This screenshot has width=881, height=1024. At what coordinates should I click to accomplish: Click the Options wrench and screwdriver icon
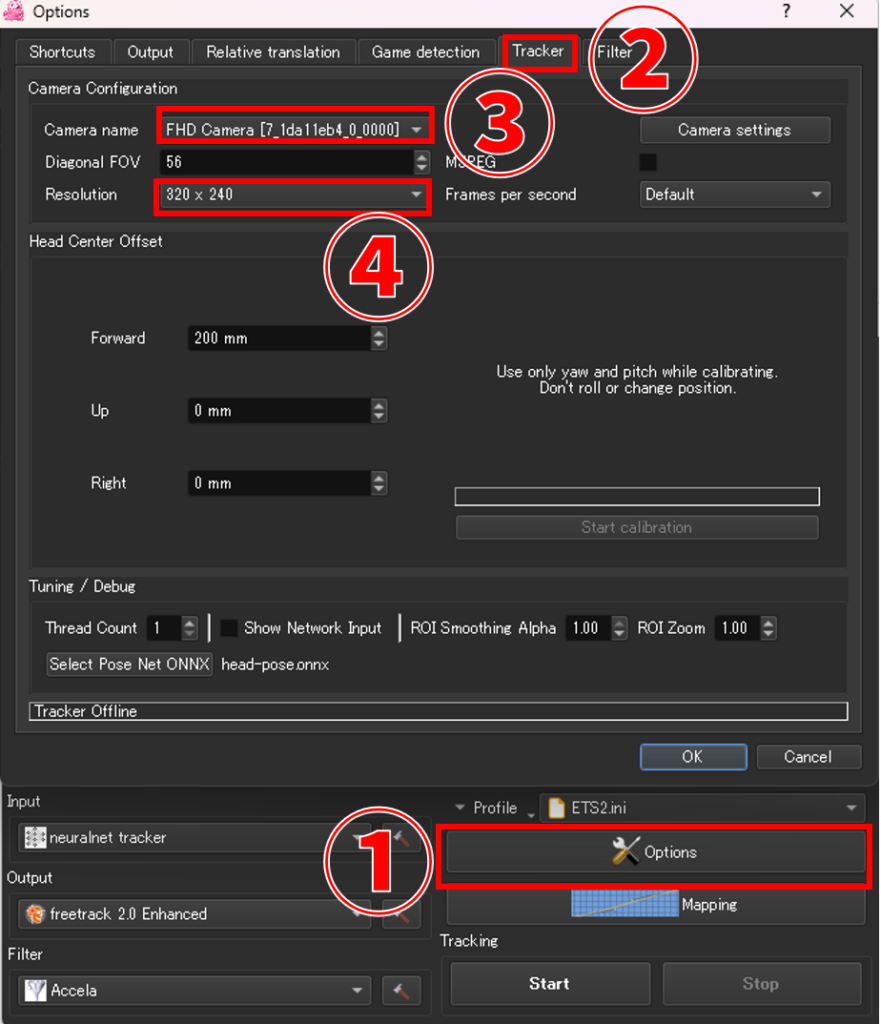click(625, 852)
